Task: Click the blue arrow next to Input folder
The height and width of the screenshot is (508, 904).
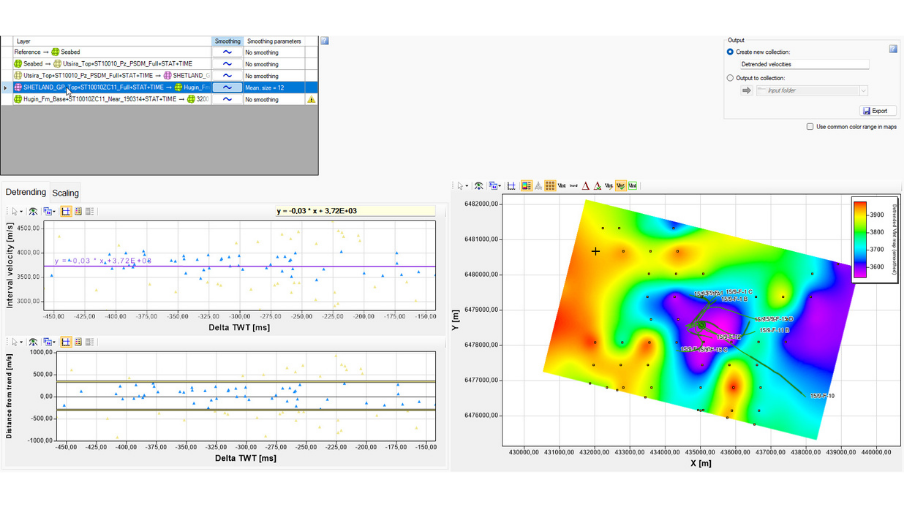Action: (x=746, y=91)
